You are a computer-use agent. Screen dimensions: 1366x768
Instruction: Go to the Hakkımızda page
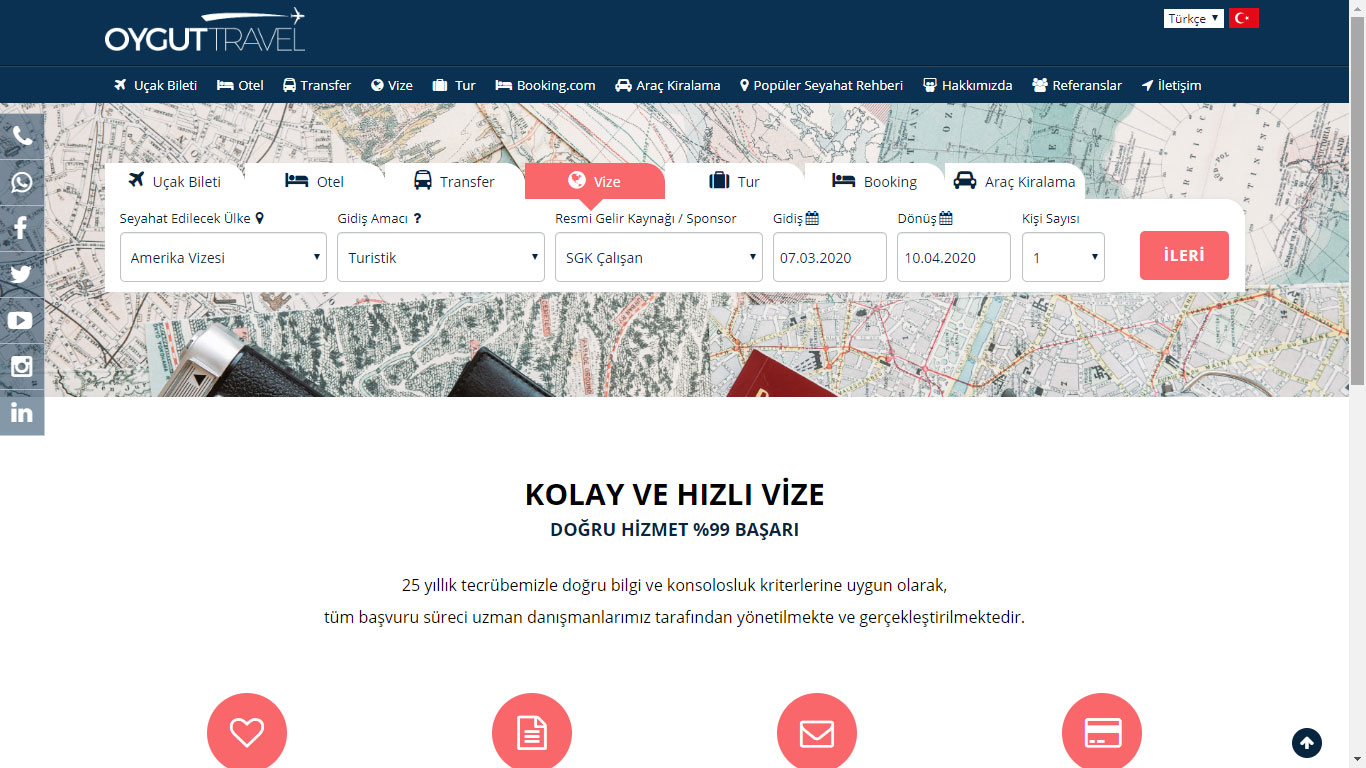pos(967,85)
